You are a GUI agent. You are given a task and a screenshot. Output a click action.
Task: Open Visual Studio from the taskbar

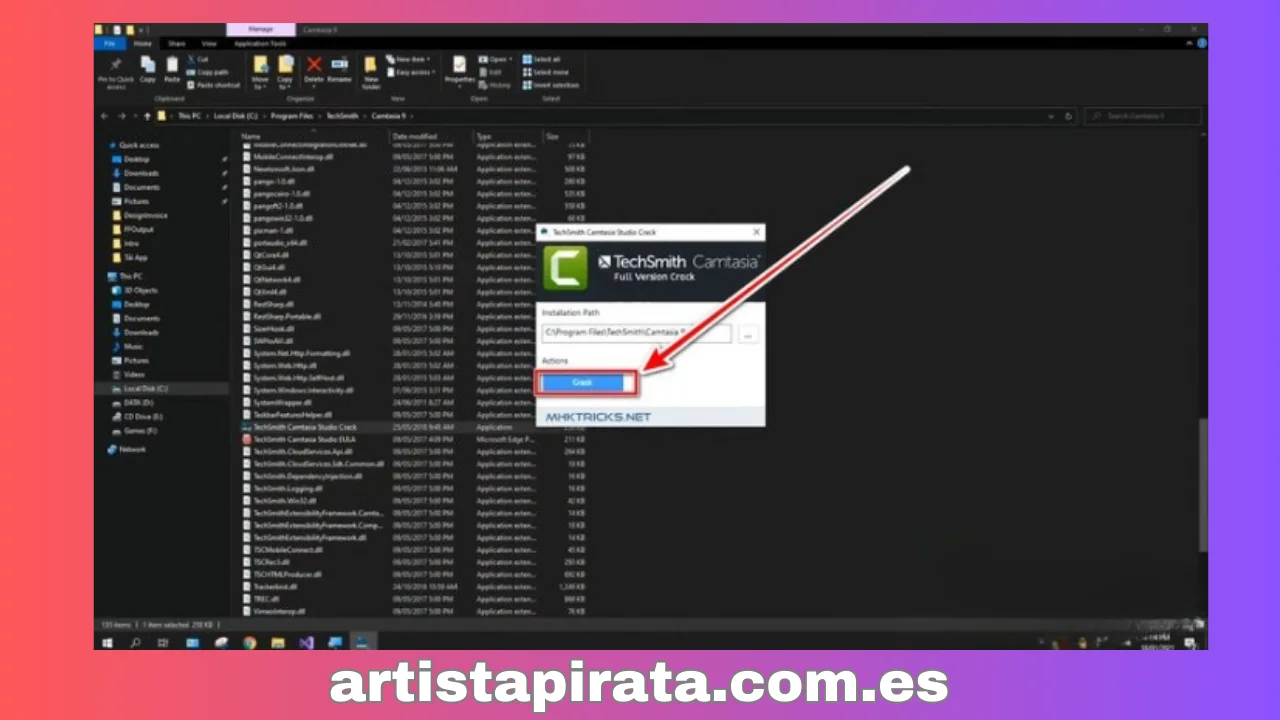307,641
